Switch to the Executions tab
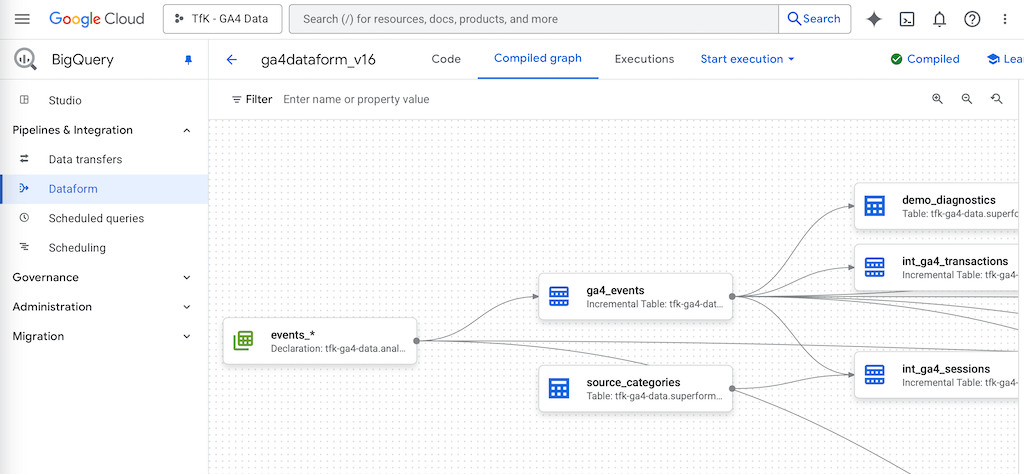The image size is (1024, 474). pyautogui.click(x=644, y=59)
